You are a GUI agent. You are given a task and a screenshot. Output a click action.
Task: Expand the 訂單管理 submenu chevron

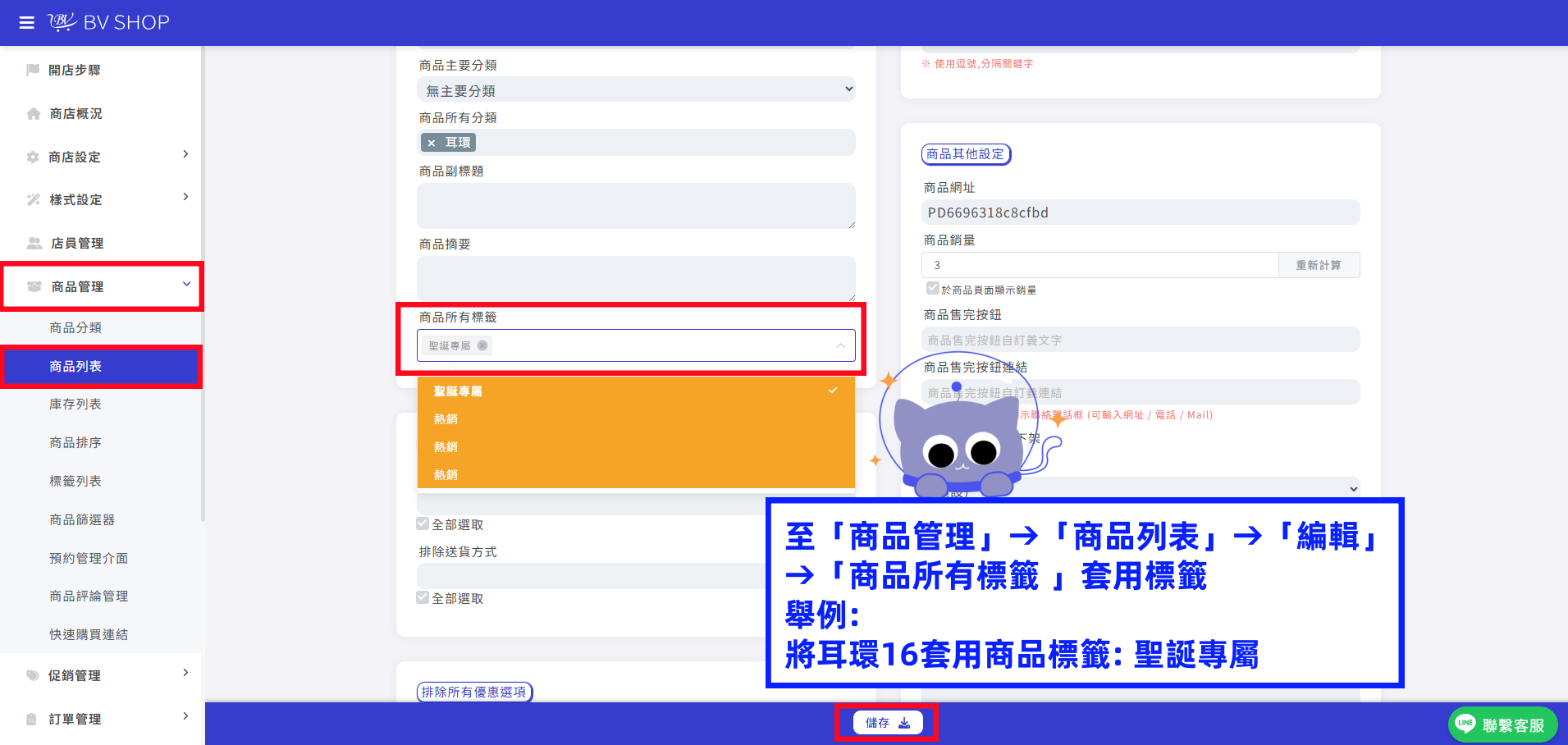tap(185, 716)
